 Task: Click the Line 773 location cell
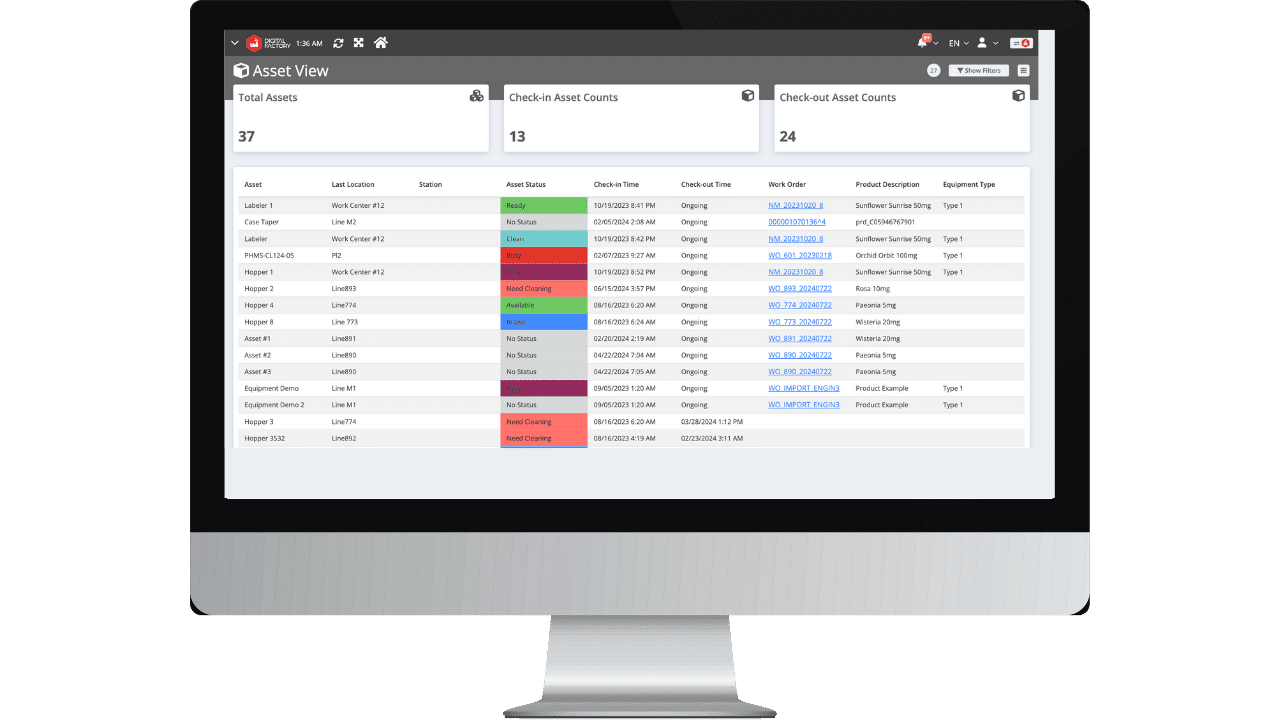point(345,322)
